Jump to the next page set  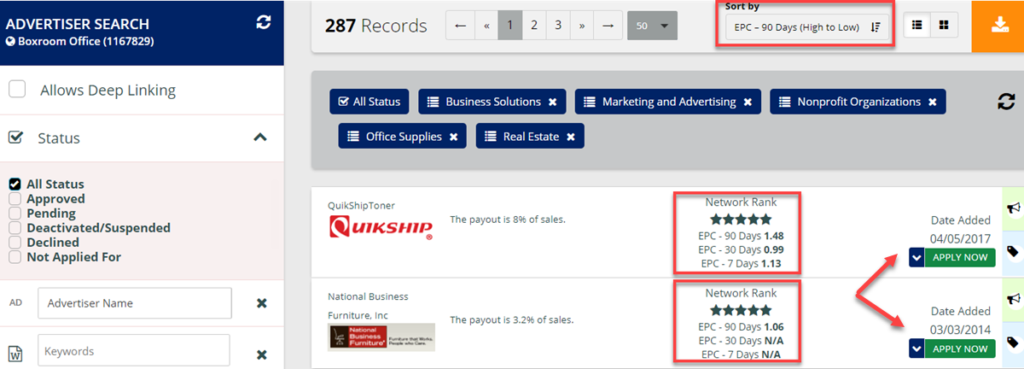tap(582, 25)
